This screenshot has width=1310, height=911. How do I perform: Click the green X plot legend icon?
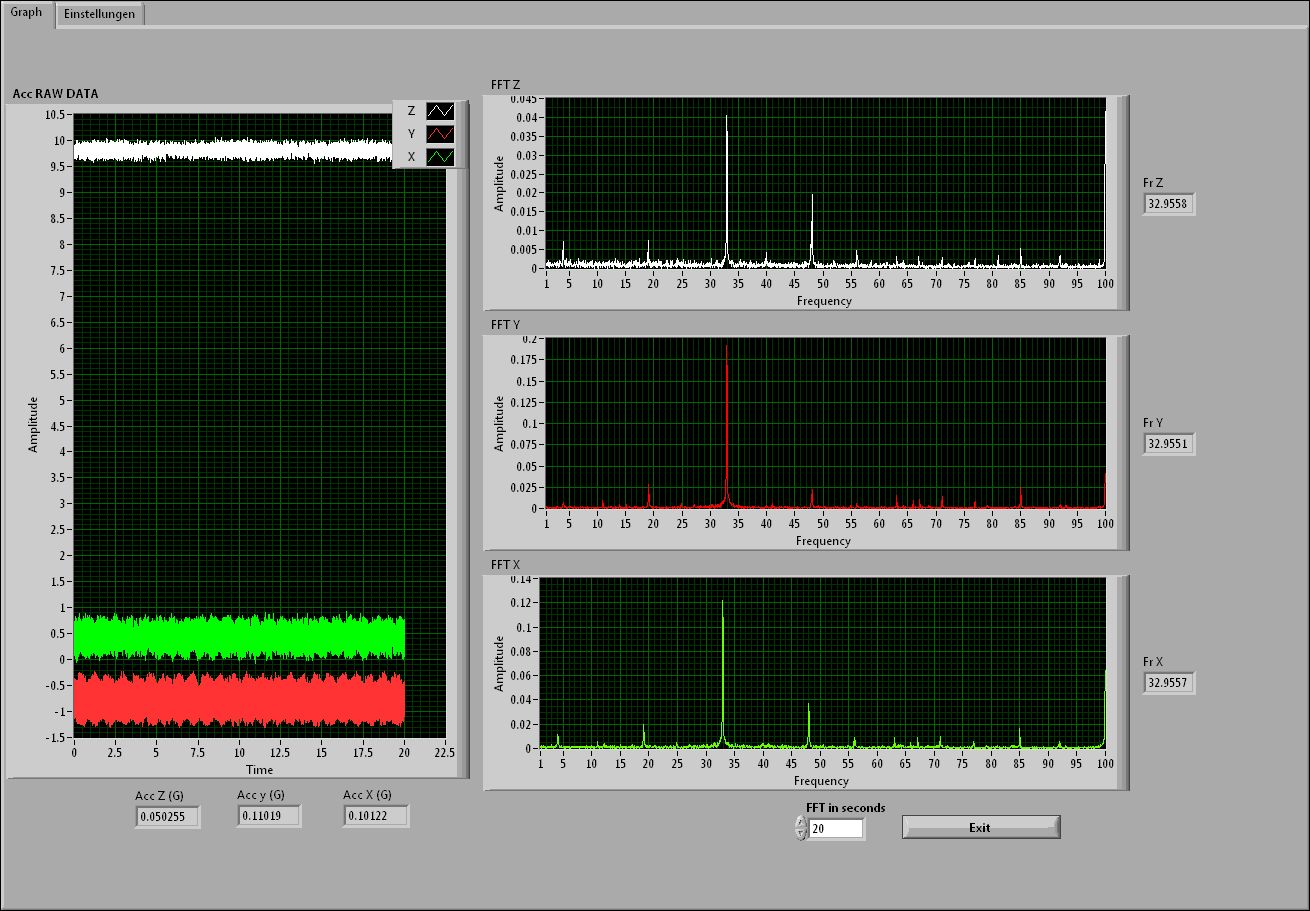click(440, 157)
